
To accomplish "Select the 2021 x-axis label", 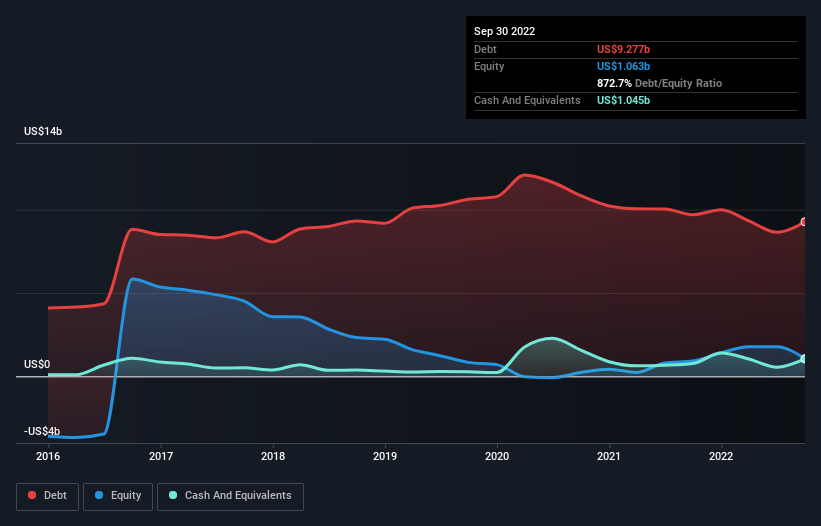I will point(609,456).
